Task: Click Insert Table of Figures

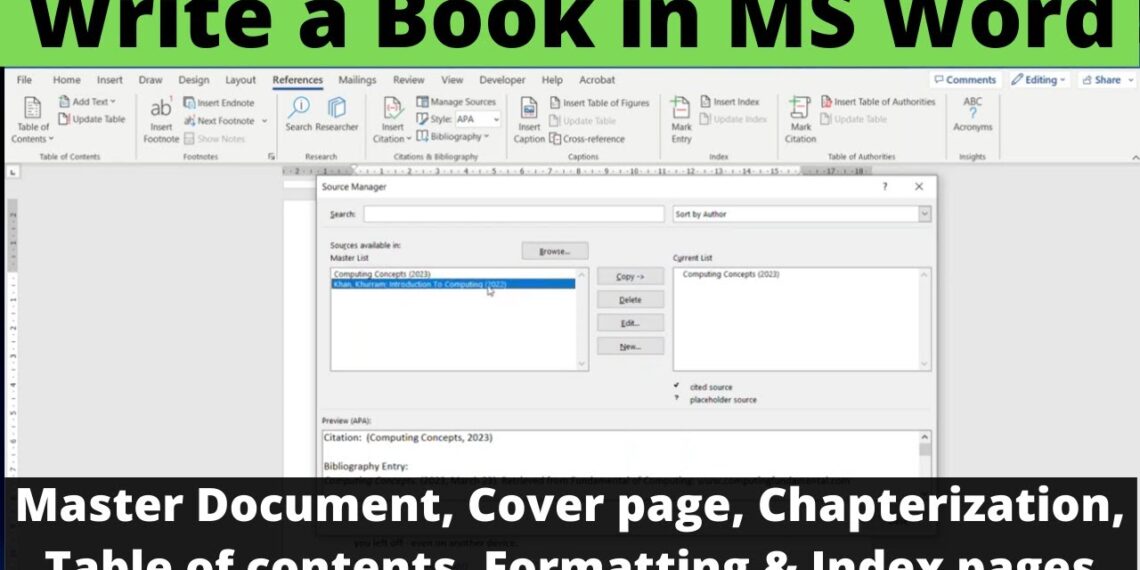Action: (x=600, y=103)
